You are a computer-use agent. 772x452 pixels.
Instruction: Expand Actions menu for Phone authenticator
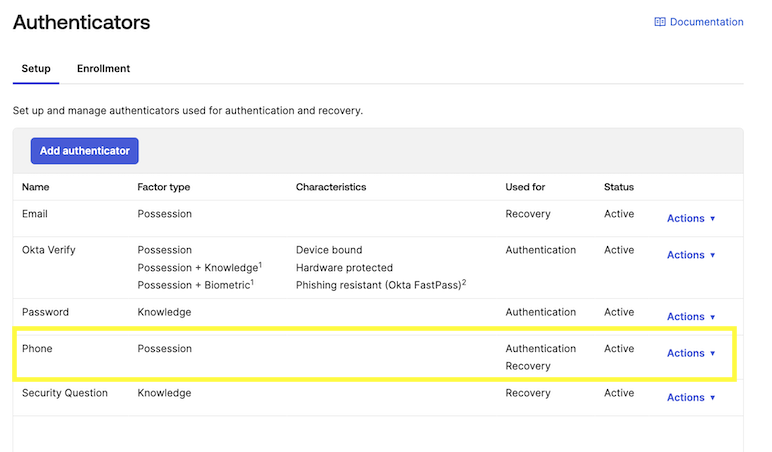[x=691, y=353]
